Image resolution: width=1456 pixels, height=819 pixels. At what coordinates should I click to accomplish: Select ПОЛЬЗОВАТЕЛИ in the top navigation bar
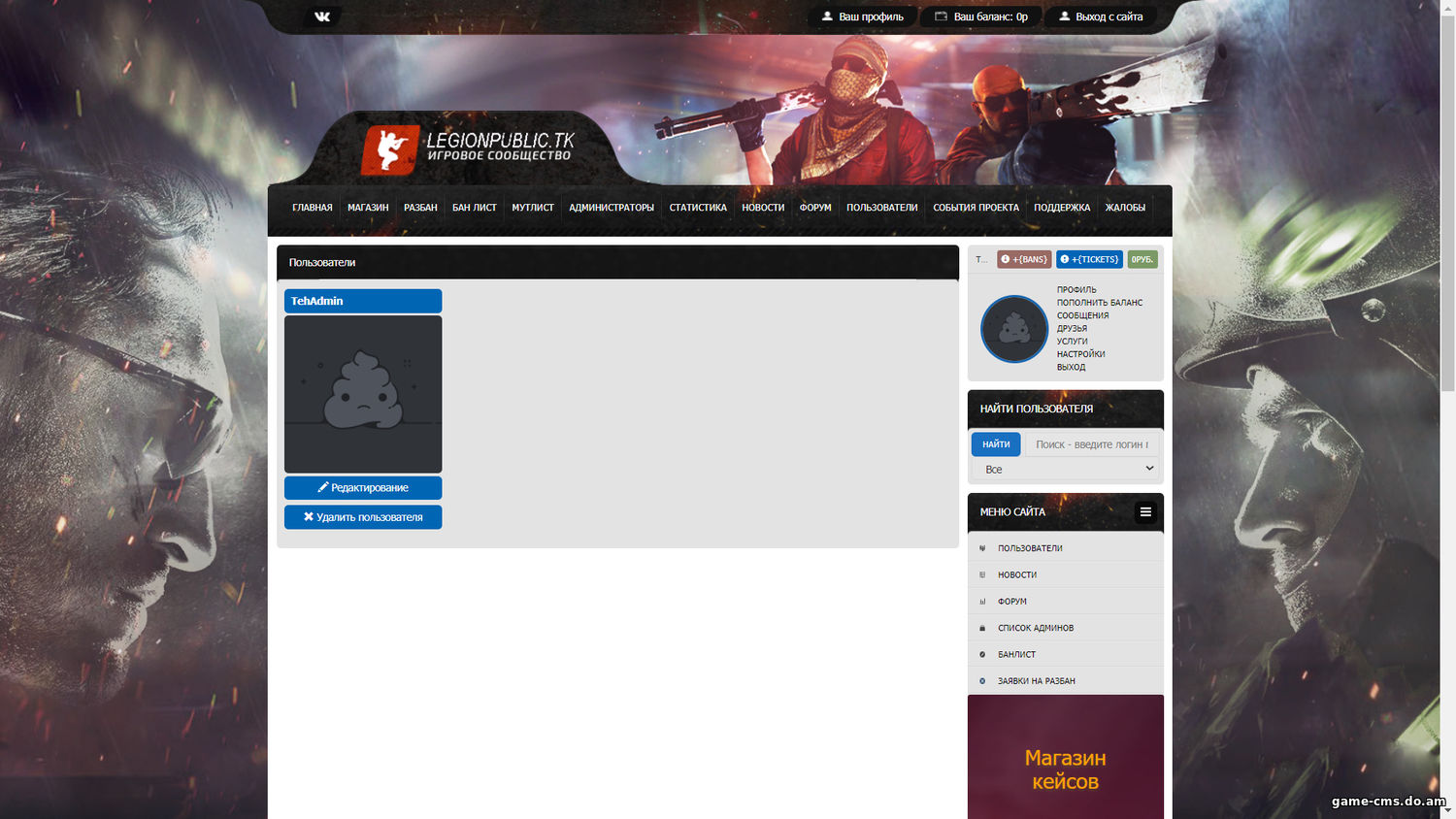coord(882,208)
